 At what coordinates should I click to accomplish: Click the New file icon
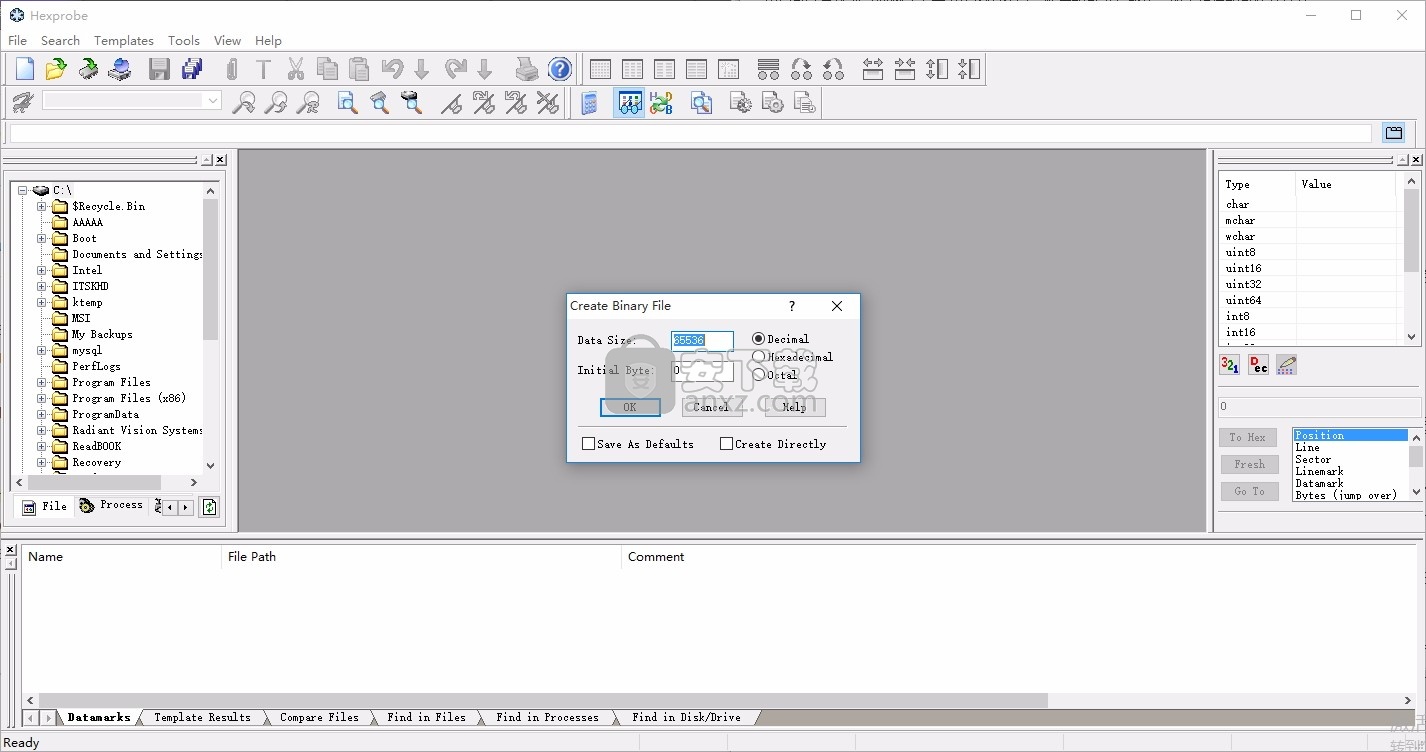25,69
